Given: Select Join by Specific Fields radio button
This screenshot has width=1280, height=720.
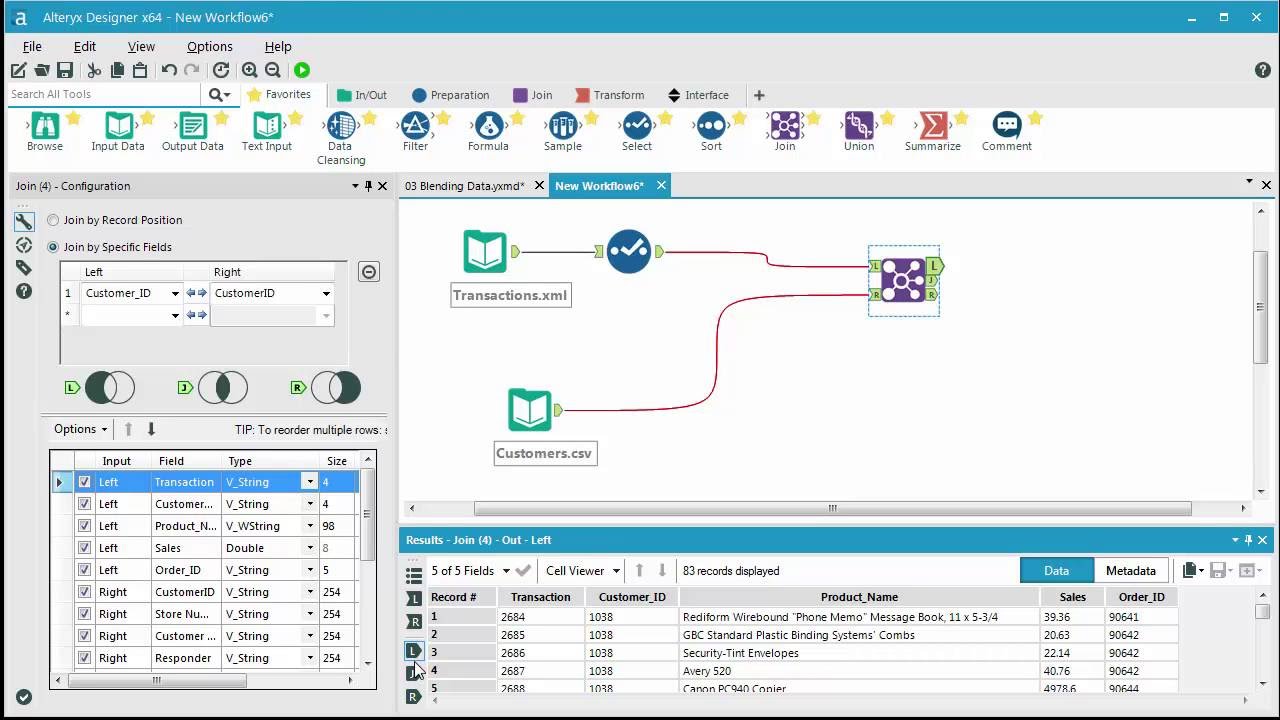Looking at the screenshot, I should (53, 247).
